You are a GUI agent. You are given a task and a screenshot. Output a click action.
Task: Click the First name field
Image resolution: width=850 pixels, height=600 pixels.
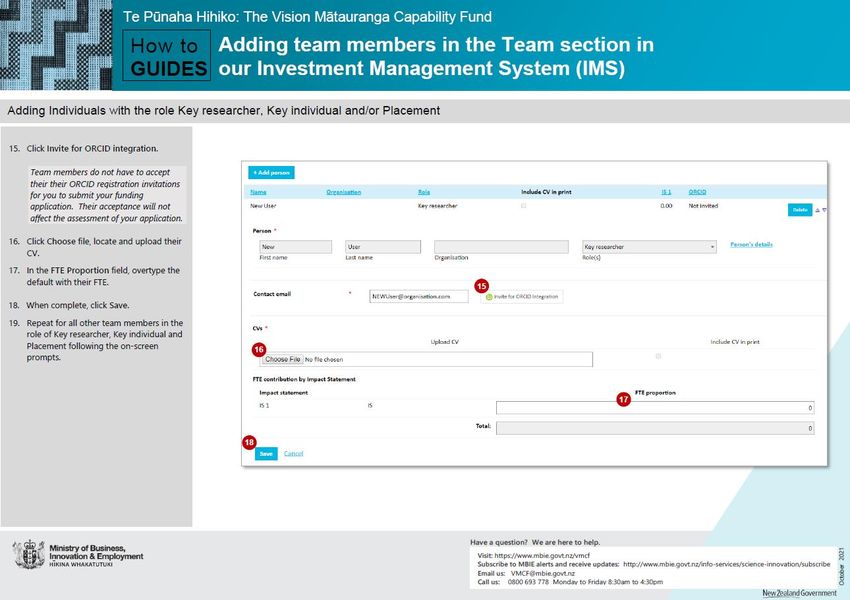point(295,247)
